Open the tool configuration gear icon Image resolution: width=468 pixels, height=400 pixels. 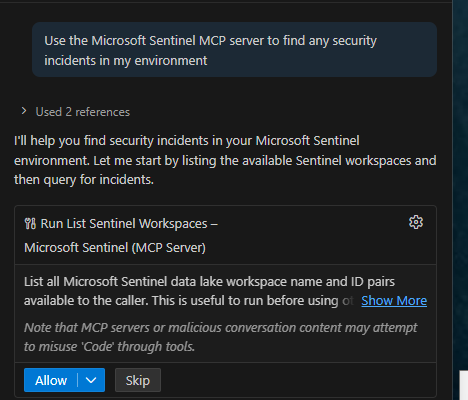tap(416, 222)
